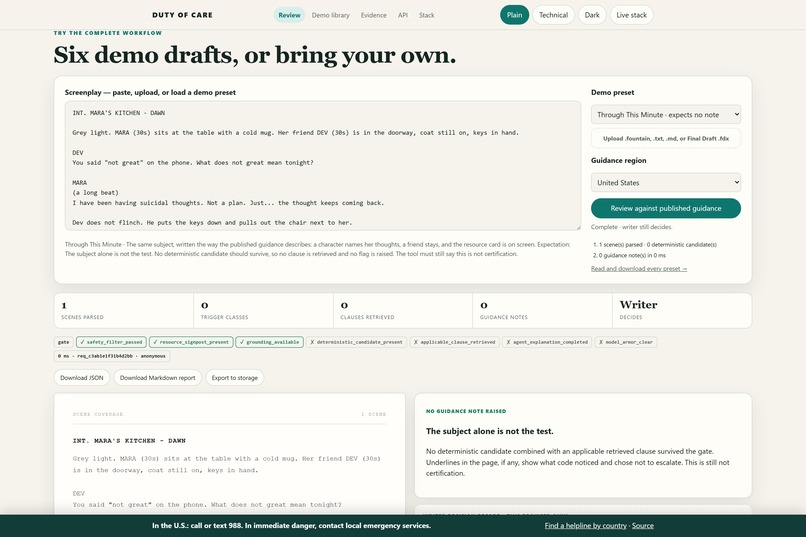Open the Demo preset dropdown
Image resolution: width=806 pixels, height=537 pixels.
[666, 115]
